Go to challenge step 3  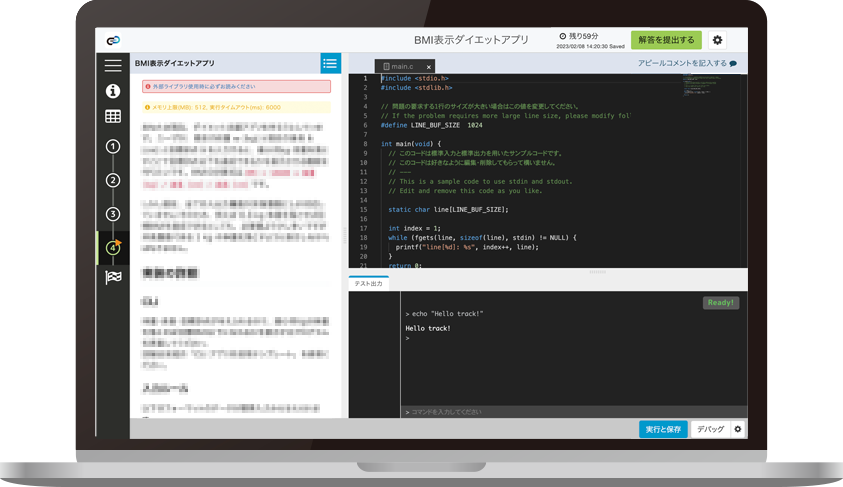click(x=113, y=214)
